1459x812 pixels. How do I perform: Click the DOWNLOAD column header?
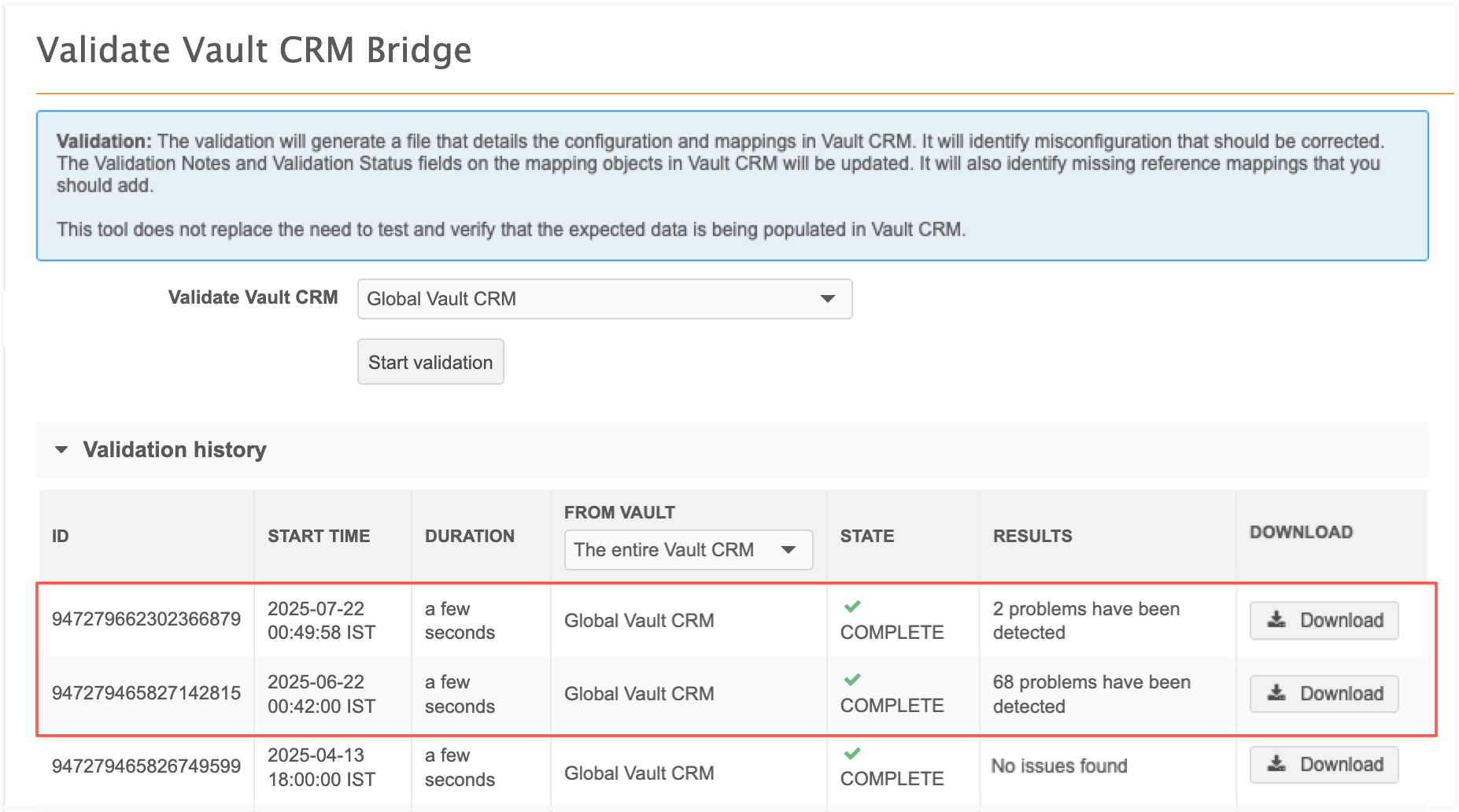point(1302,532)
